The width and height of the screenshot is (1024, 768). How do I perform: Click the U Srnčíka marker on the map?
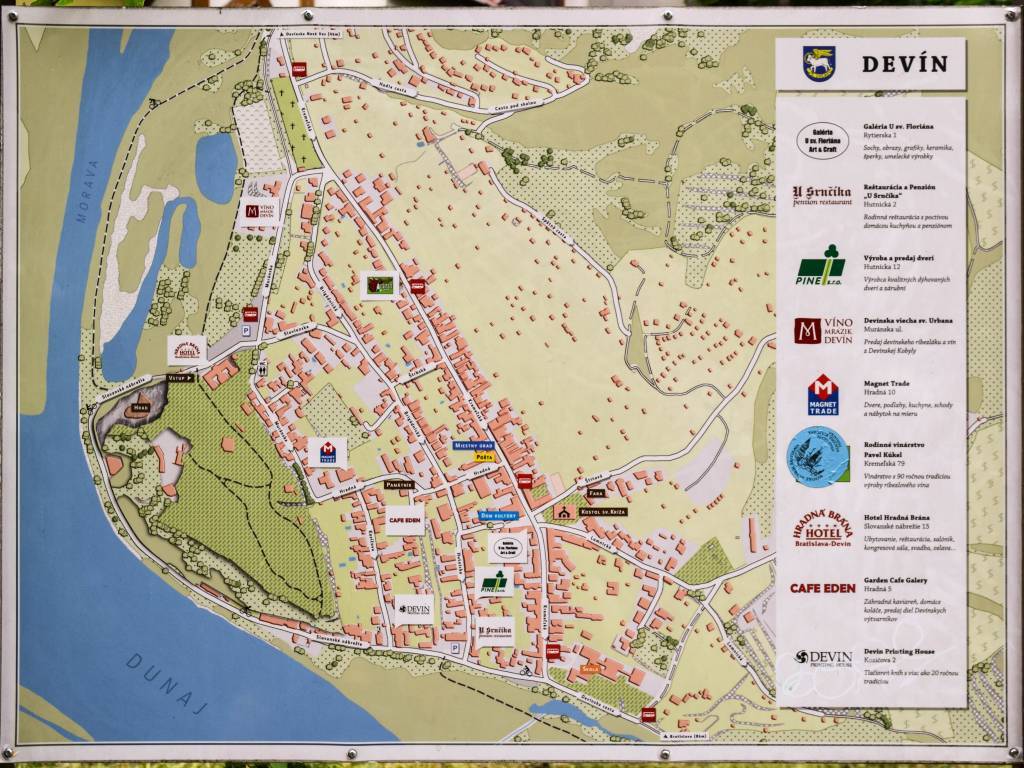coord(494,631)
